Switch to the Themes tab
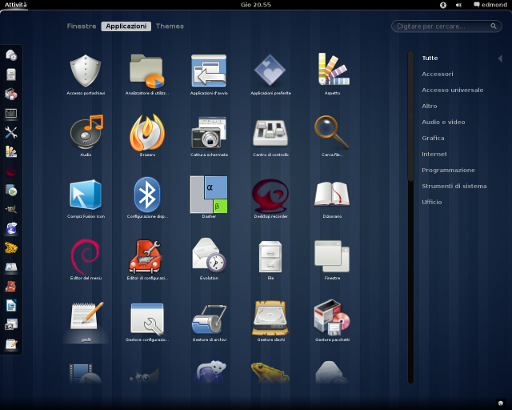The height and width of the screenshot is (410, 512). tap(170, 26)
